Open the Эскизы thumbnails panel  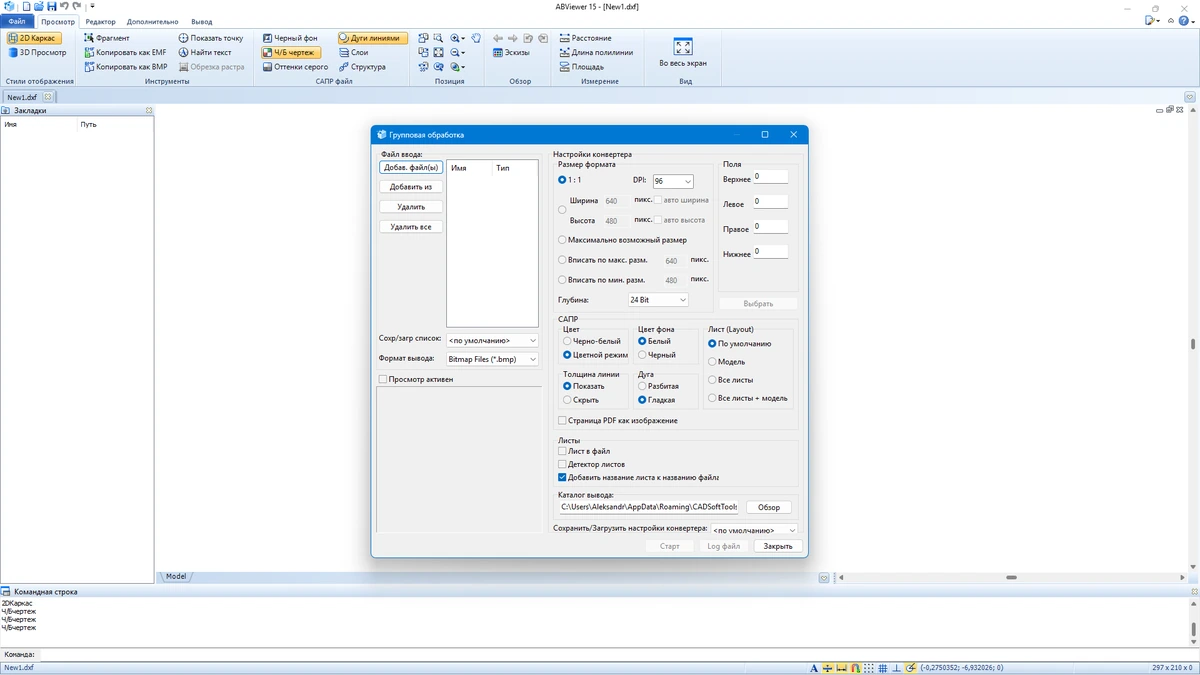512,53
